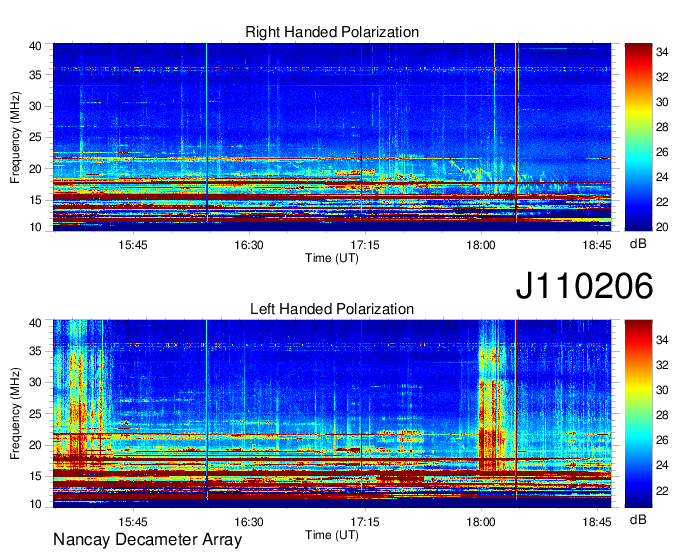The height and width of the screenshot is (552, 680).
Task: Click the 40 MHz tick on the Left Handed frequency axis
Action: point(35,323)
